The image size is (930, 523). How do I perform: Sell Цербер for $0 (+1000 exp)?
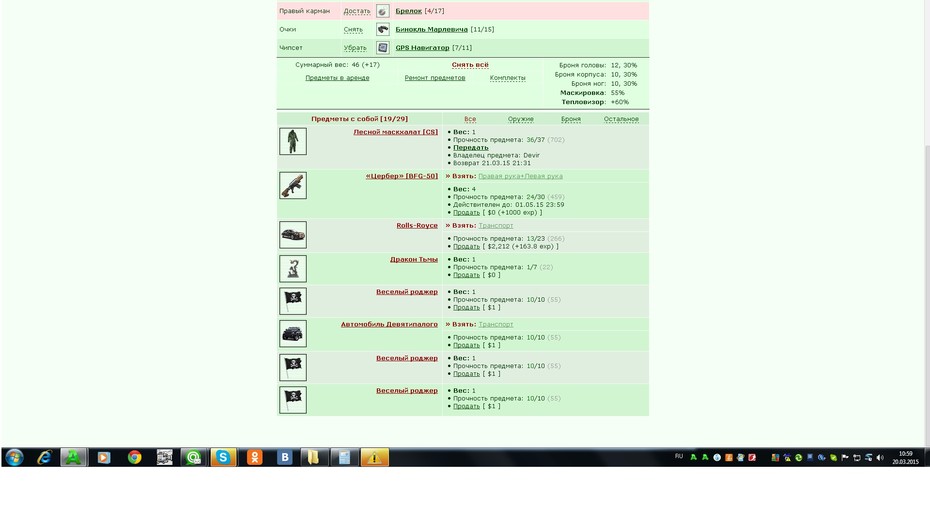coord(466,212)
